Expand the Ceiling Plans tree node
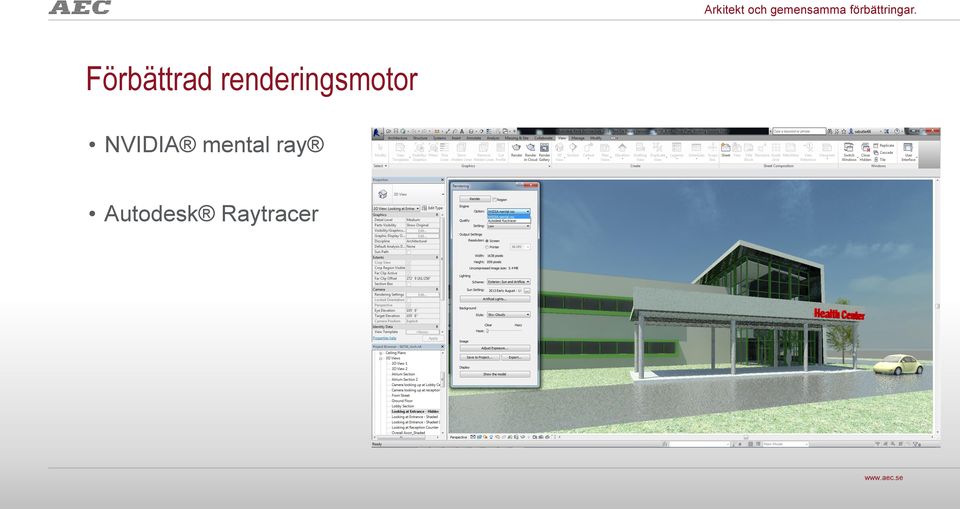This screenshot has height=509, width=960. pos(381,353)
